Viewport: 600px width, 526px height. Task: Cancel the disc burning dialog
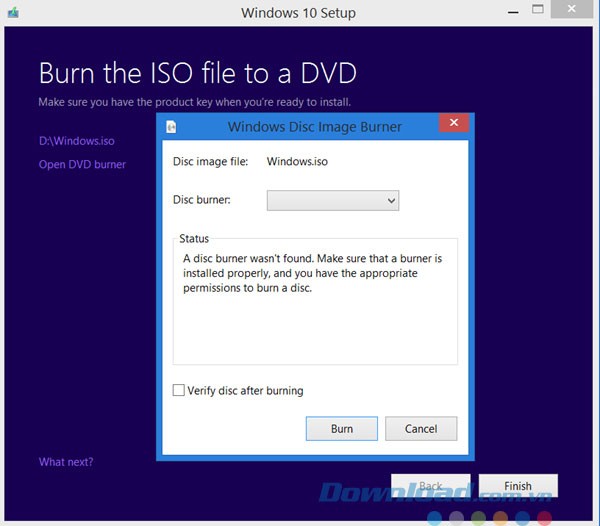[421, 428]
